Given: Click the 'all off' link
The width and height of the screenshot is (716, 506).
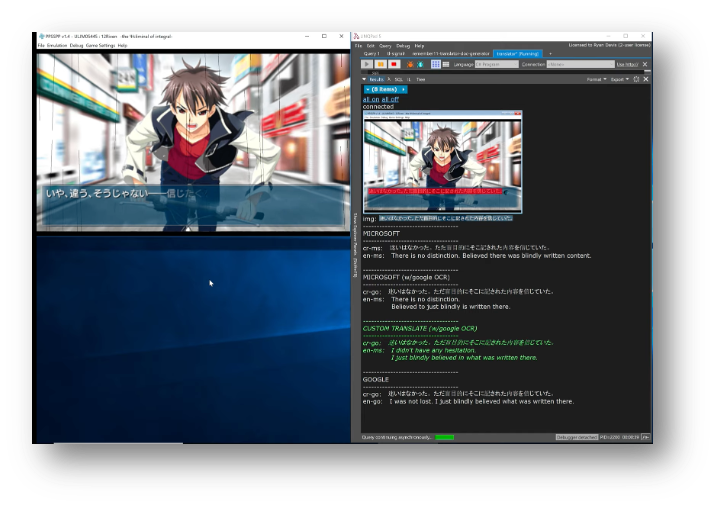Looking at the screenshot, I should click(390, 99).
